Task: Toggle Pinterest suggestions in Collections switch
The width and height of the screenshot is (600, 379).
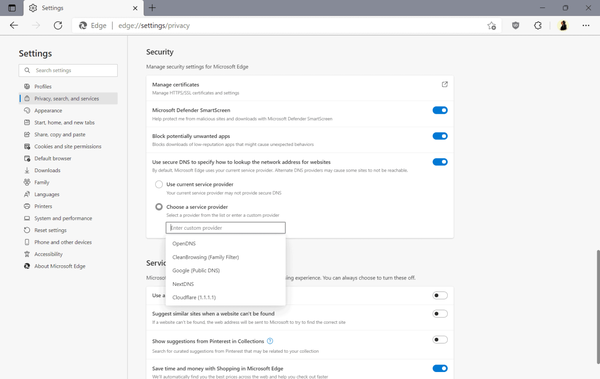Action: tap(440, 340)
